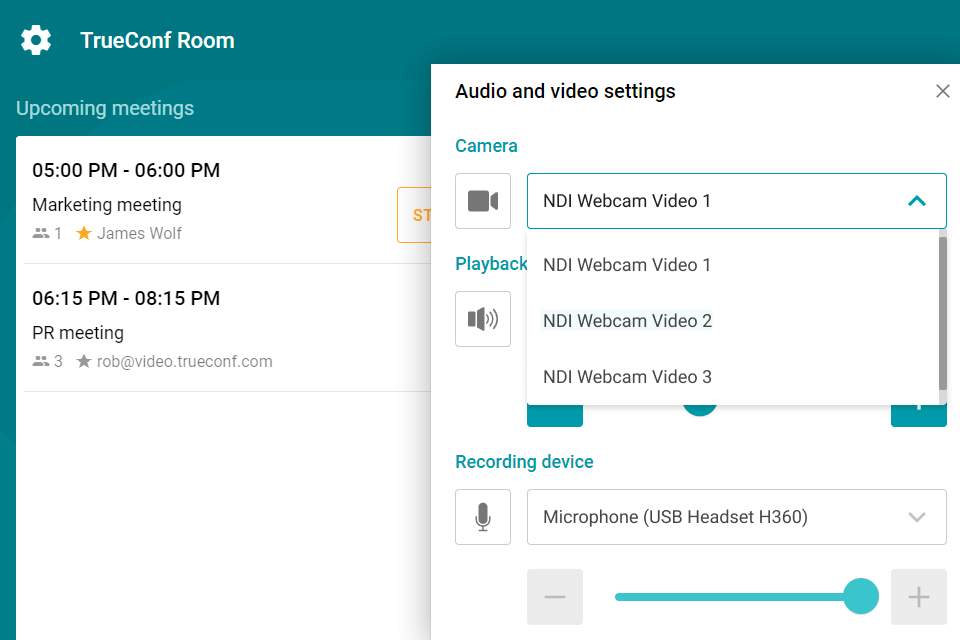Click the speaker playback test icon
The image size is (960, 640).
click(482, 319)
